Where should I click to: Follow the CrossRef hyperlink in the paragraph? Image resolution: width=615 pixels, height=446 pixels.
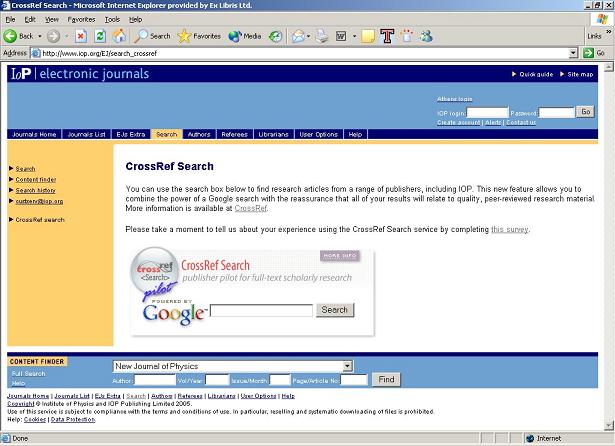tap(251, 208)
